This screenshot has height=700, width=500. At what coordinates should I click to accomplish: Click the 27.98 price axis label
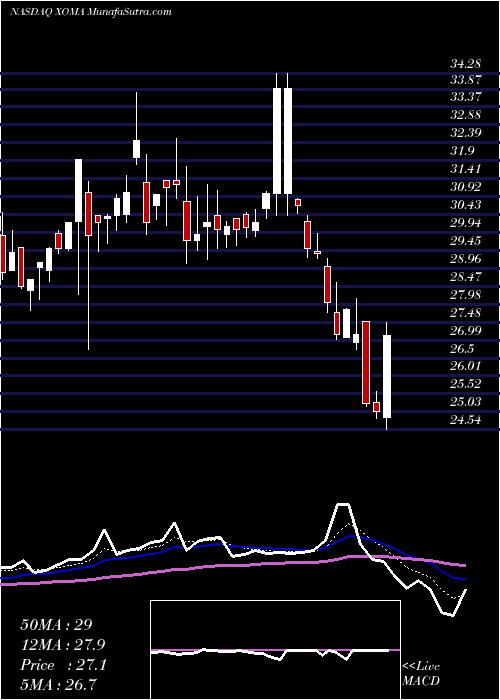click(466, 294)
